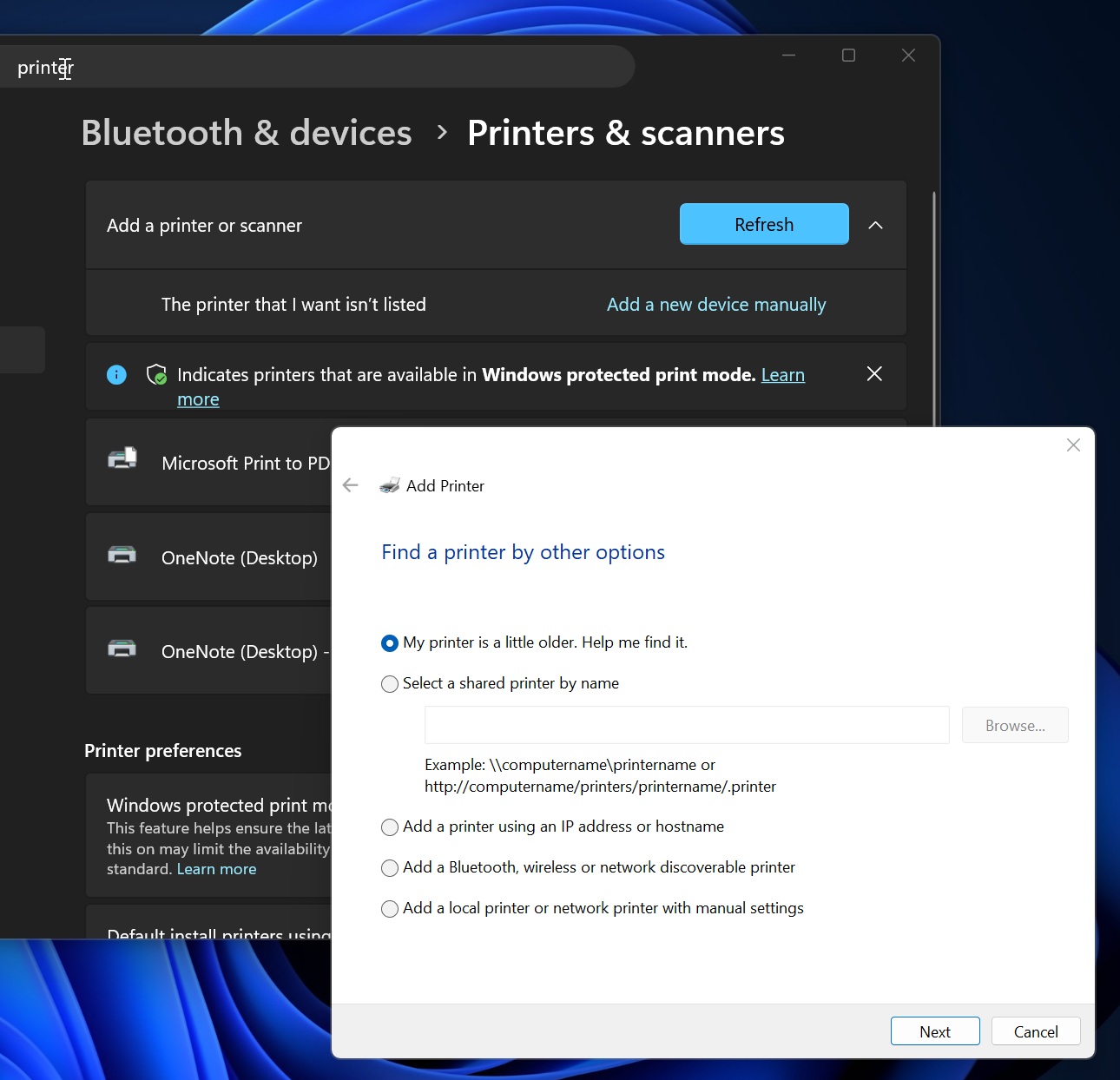Click the breadcrumb chevron separator
Screen dimensions: 1120x1080
442,132
